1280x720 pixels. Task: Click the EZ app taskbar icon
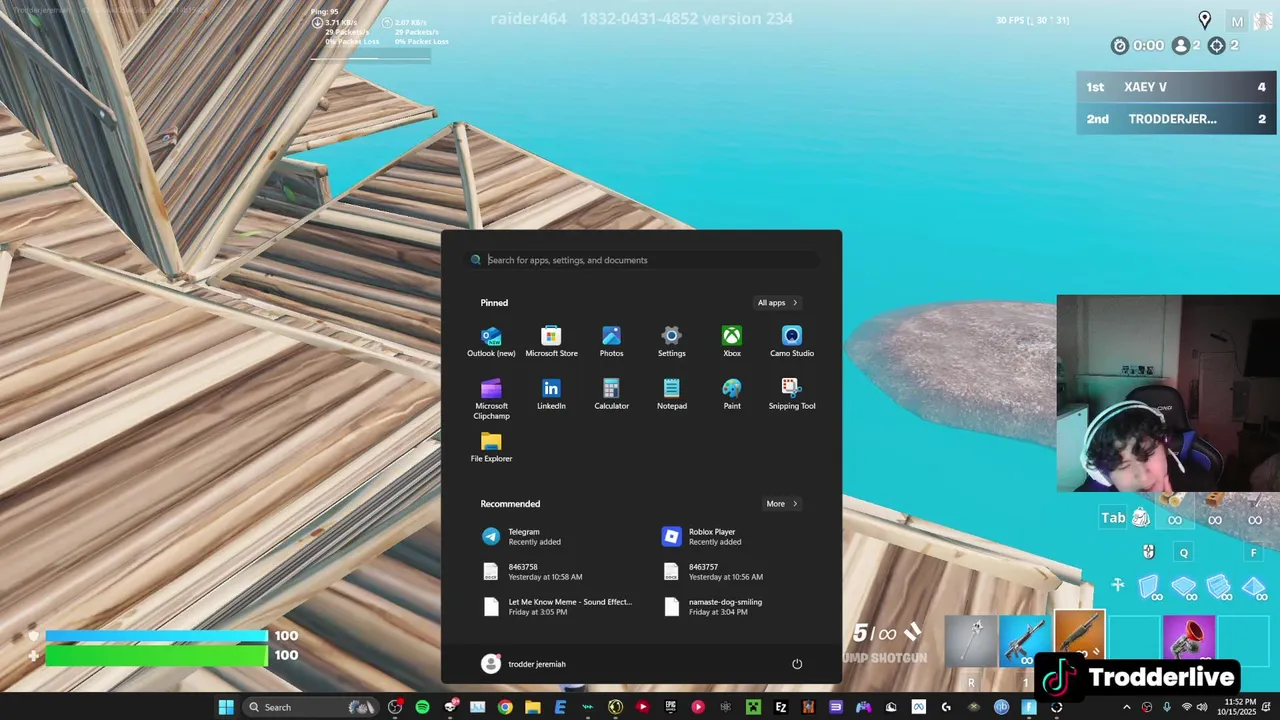[781, 707]
